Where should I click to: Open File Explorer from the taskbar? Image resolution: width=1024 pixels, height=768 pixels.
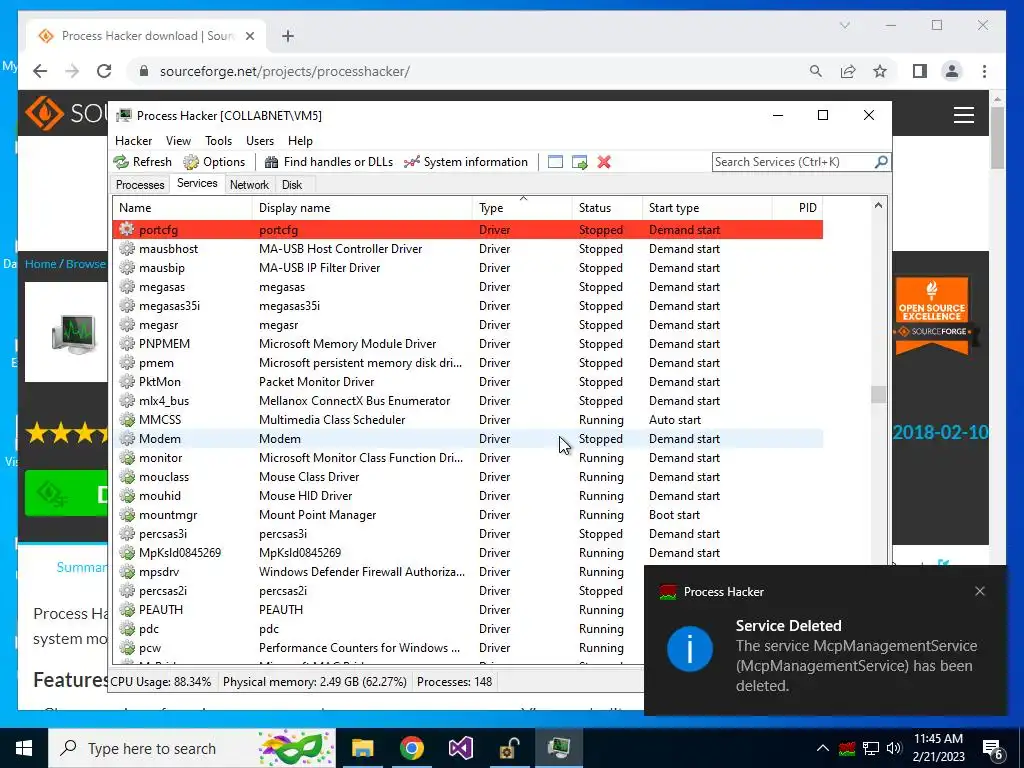(x=362, y=748)
